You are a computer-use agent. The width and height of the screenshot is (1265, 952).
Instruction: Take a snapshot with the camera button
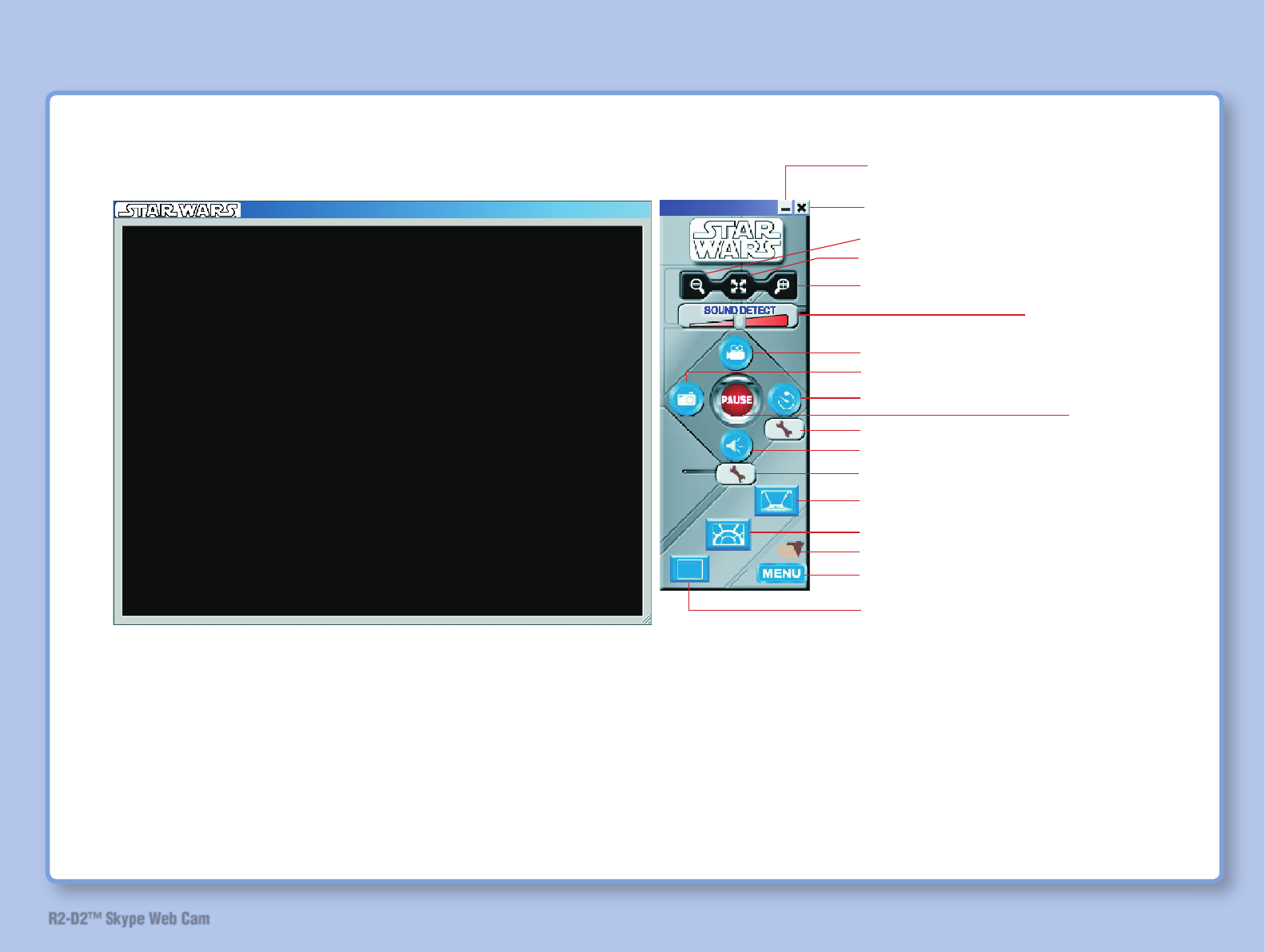[686, 399]
